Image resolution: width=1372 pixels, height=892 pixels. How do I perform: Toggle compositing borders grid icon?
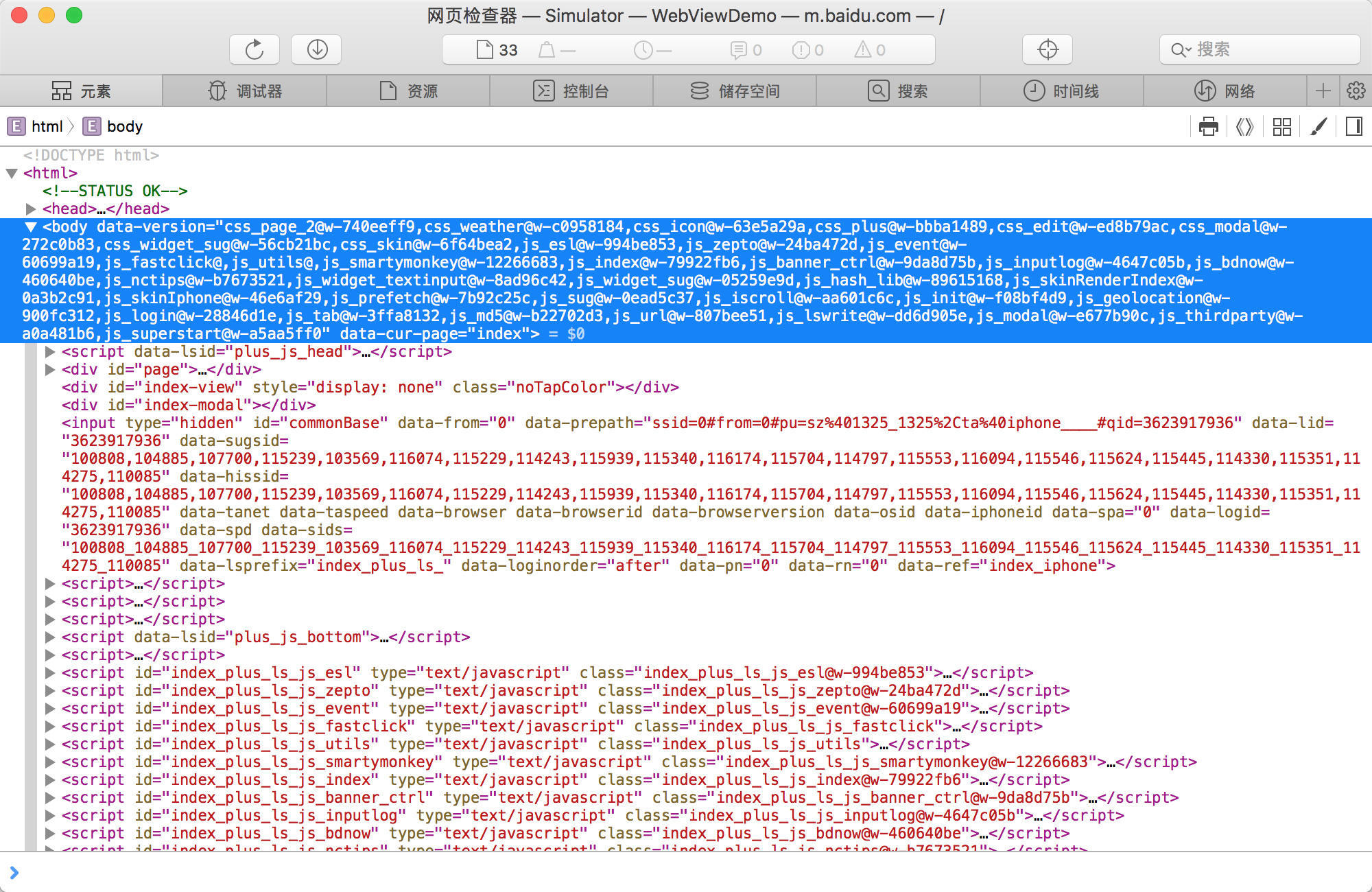pos(1281,126)
